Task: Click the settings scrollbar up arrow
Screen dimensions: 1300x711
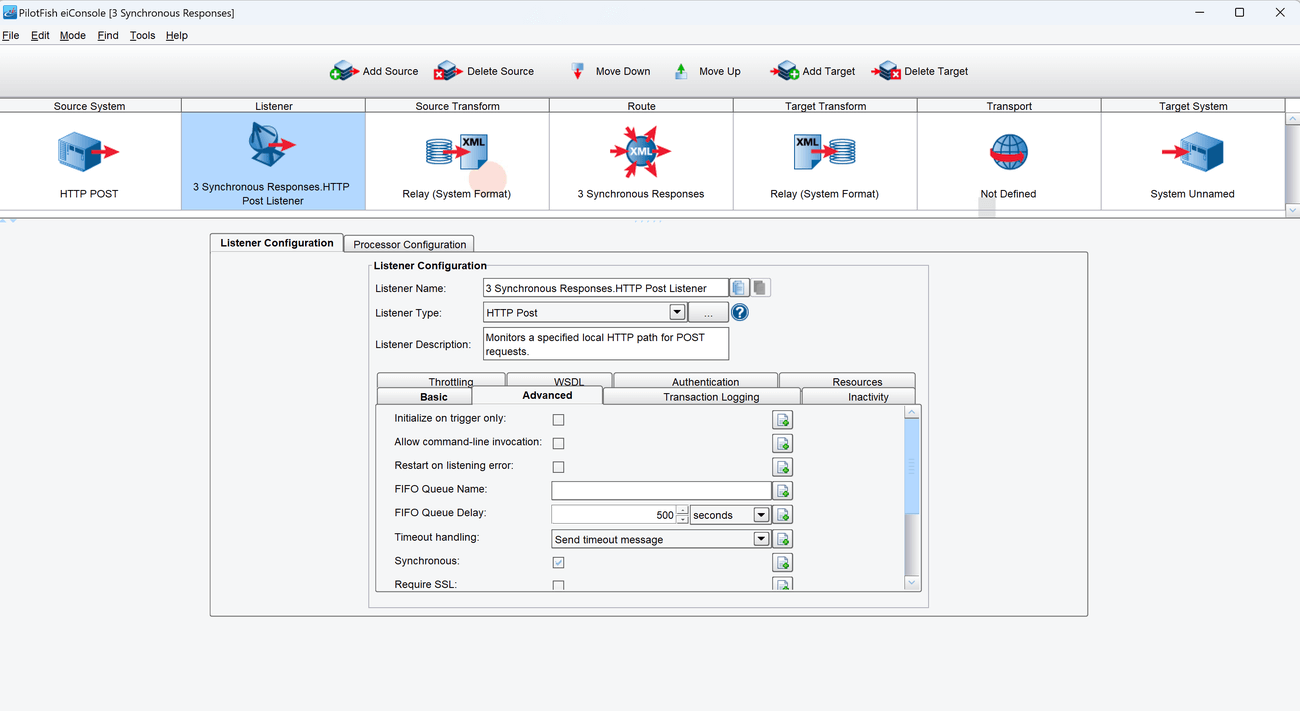Action: pyautogui.click(x=911, y=412)
